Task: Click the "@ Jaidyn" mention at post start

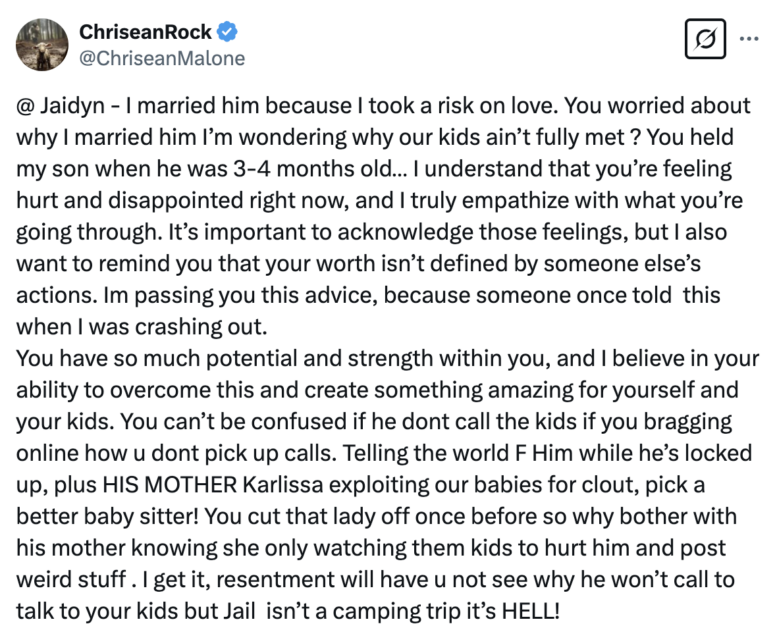Action: 60,106
